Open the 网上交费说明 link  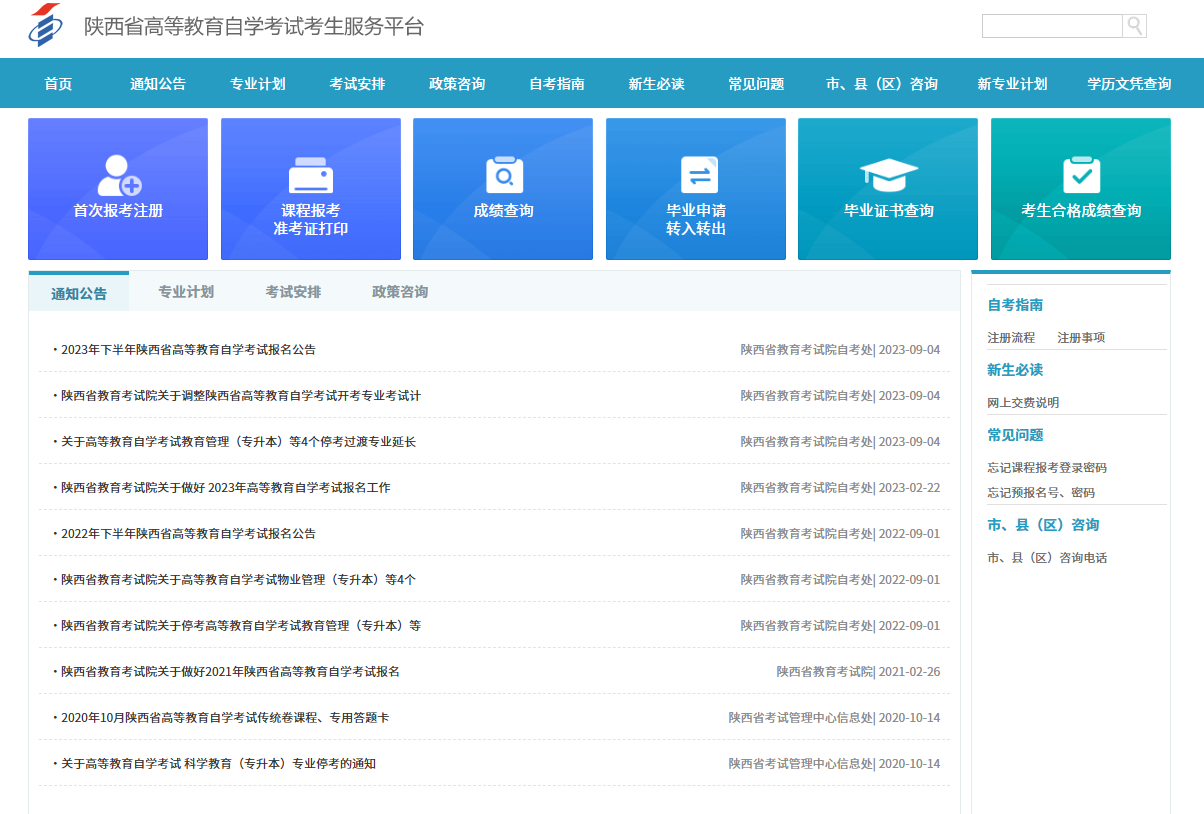(x=1023, y=403)
